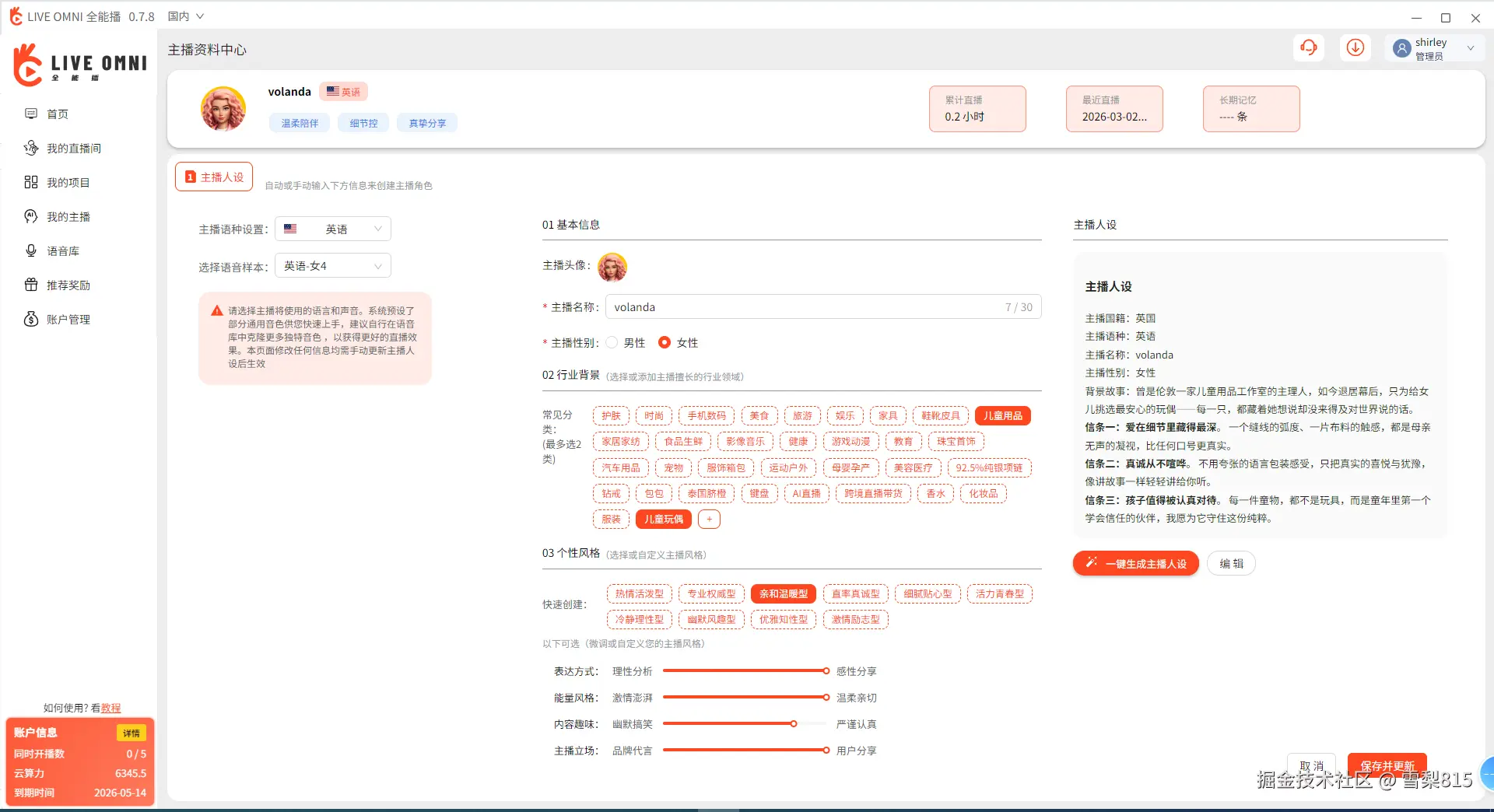Click the 真挚分享 profile tag
The height and width of the screenshot is (812, 1494).
pyautogui.click(x=427, y=123)
